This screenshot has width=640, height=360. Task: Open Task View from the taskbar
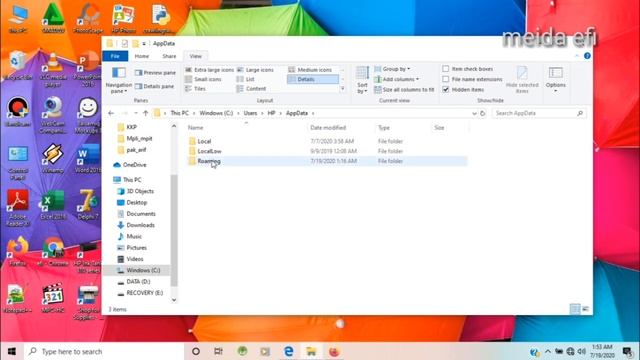[x=218, y=351]
